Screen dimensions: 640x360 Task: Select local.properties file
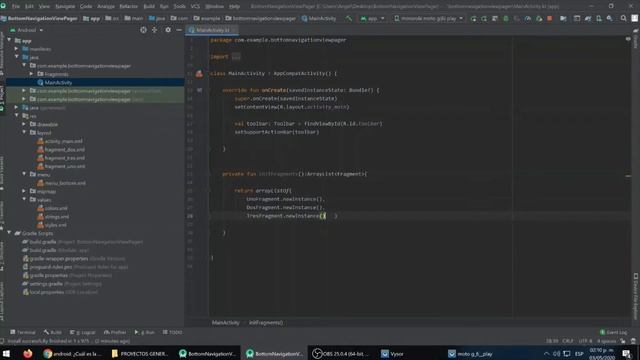click(x=47, y=292)
